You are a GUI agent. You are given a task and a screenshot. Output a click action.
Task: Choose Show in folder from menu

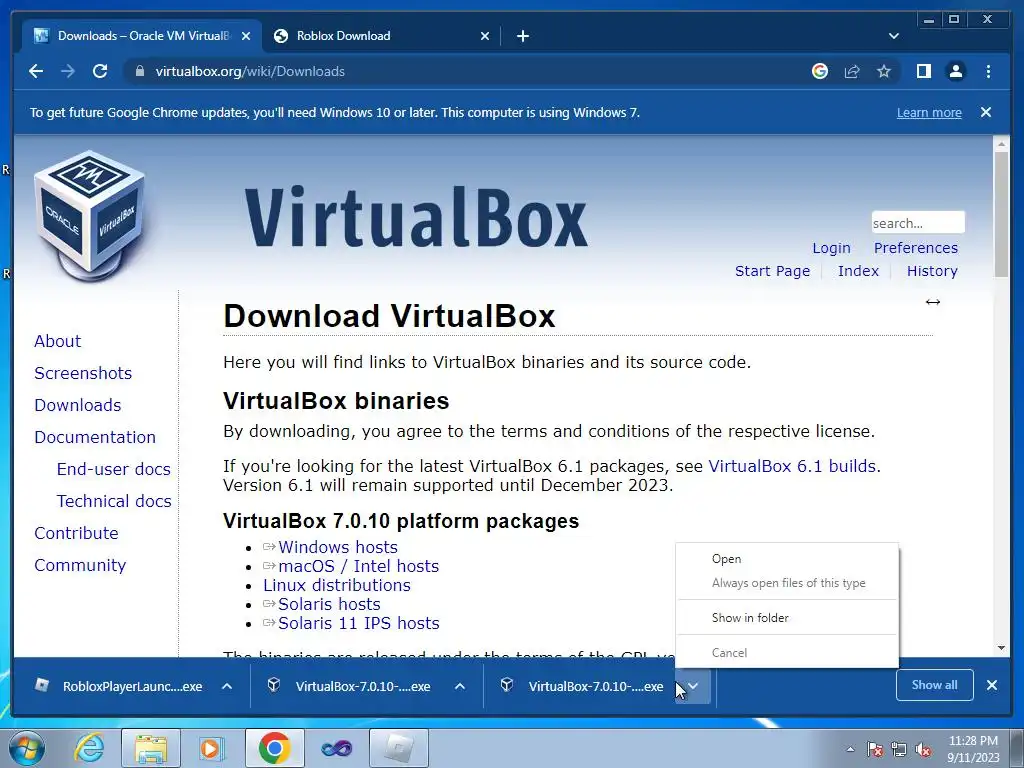pyautogui.click(x=787, y=617)
